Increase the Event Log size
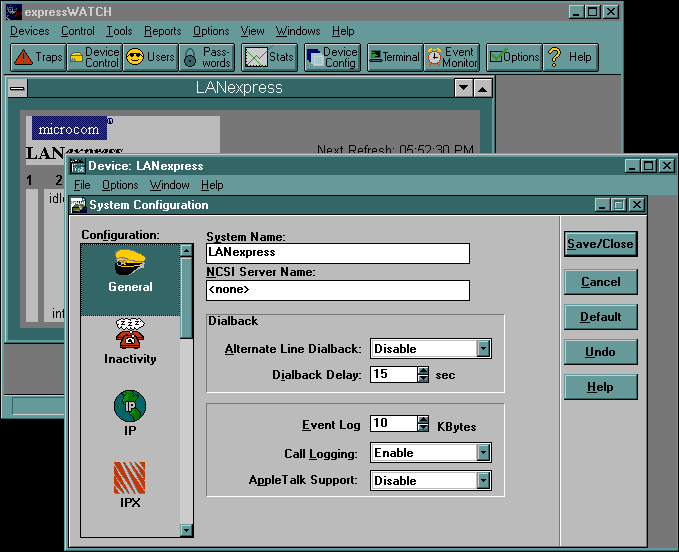 tap(423, 420)
